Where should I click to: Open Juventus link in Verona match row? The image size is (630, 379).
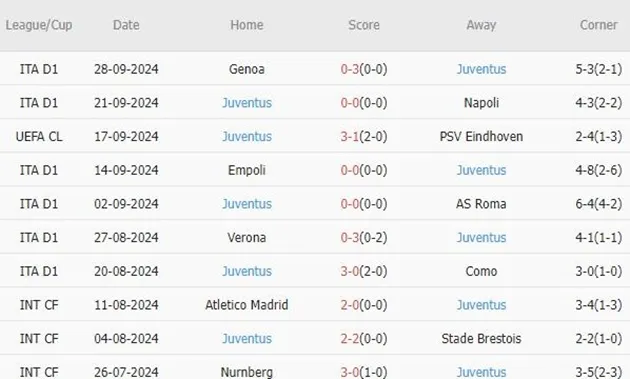[x=481, y=238]
